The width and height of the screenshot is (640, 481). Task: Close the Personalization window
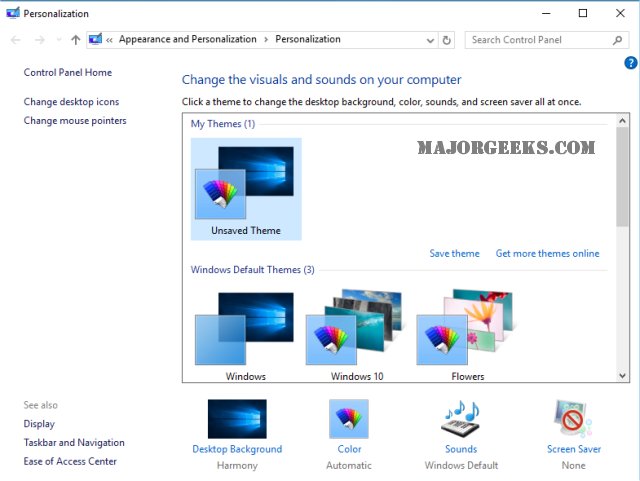(620, 13)
